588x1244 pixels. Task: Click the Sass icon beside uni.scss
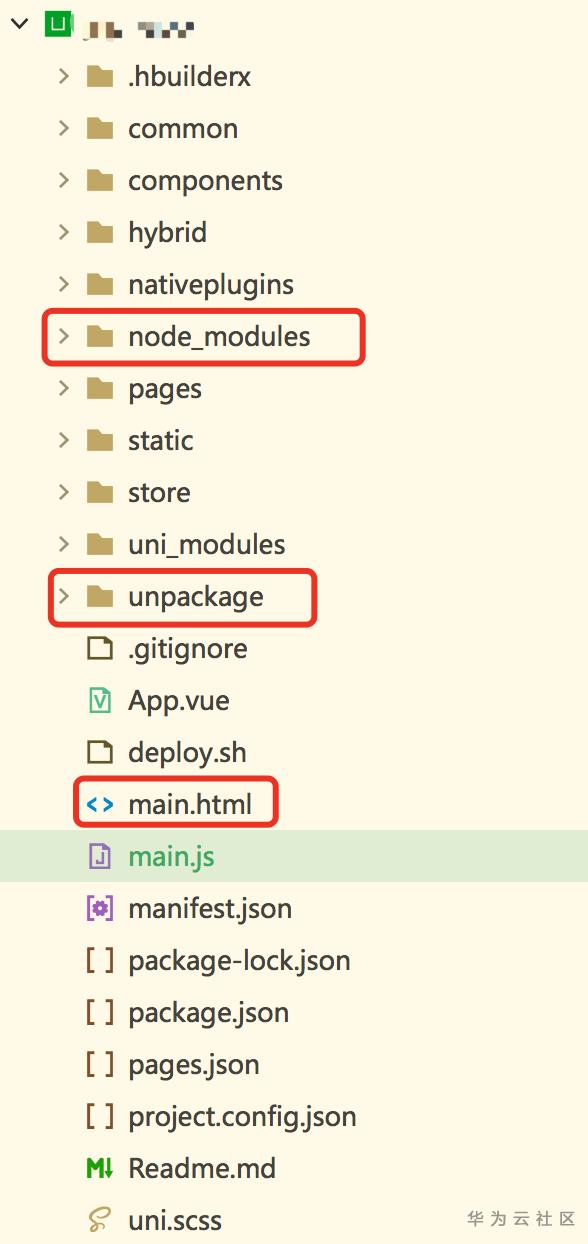[100, 1221]
